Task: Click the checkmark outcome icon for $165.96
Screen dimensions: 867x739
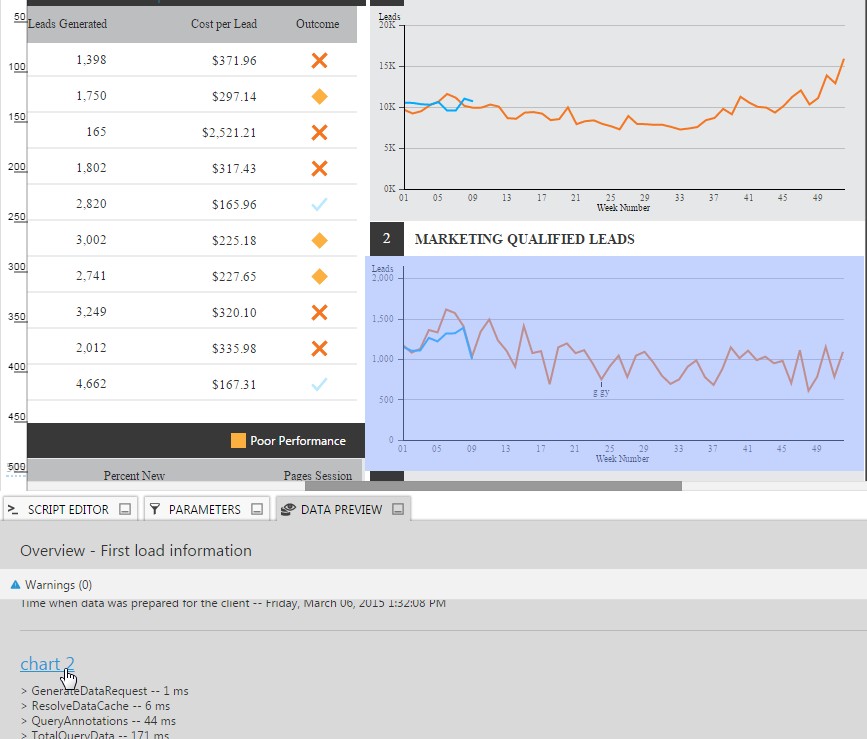Action: click(319, 205)
